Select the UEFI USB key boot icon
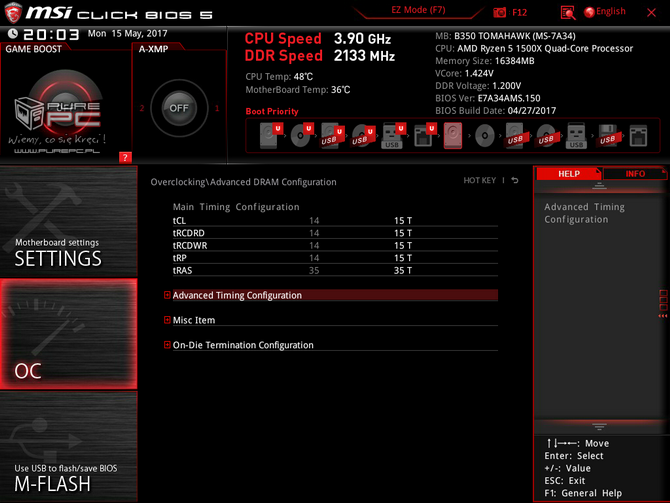The image size is (670, 503). [x=393, y=135]
